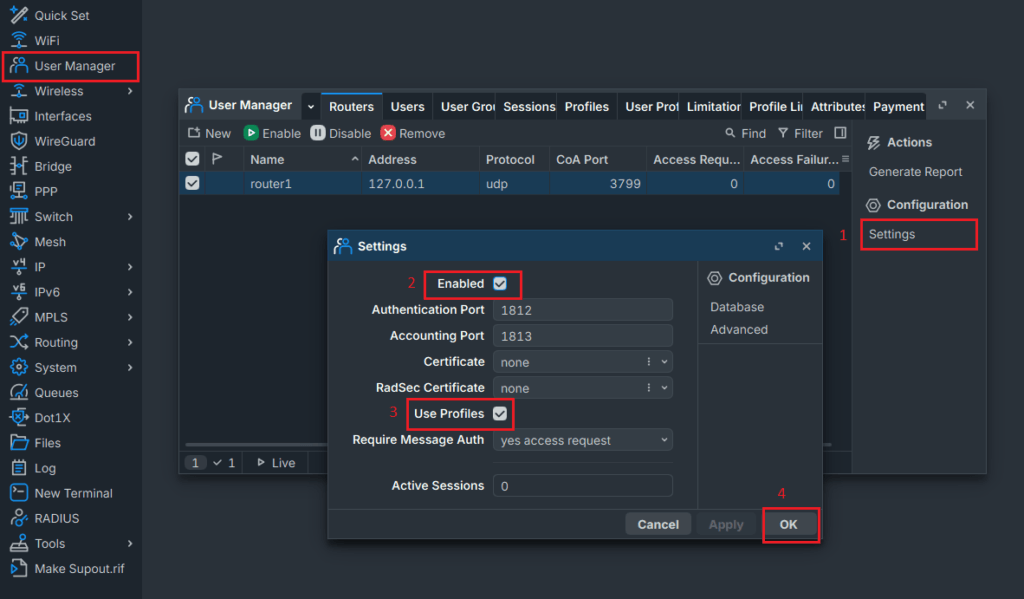Expand the IPv6 submenu
Screen dimensions: 1024x599
point(130,292)
